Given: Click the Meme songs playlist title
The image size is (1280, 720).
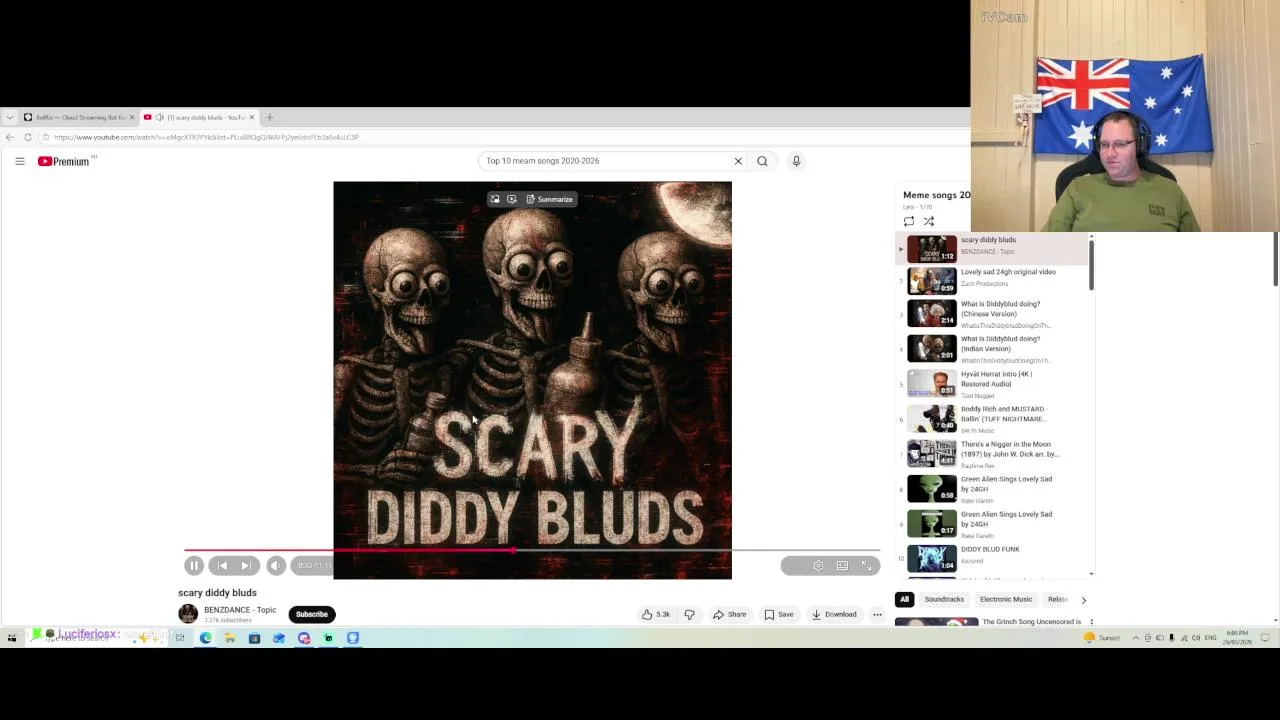Looking at the screenshot, I should (x=936, y=195).
